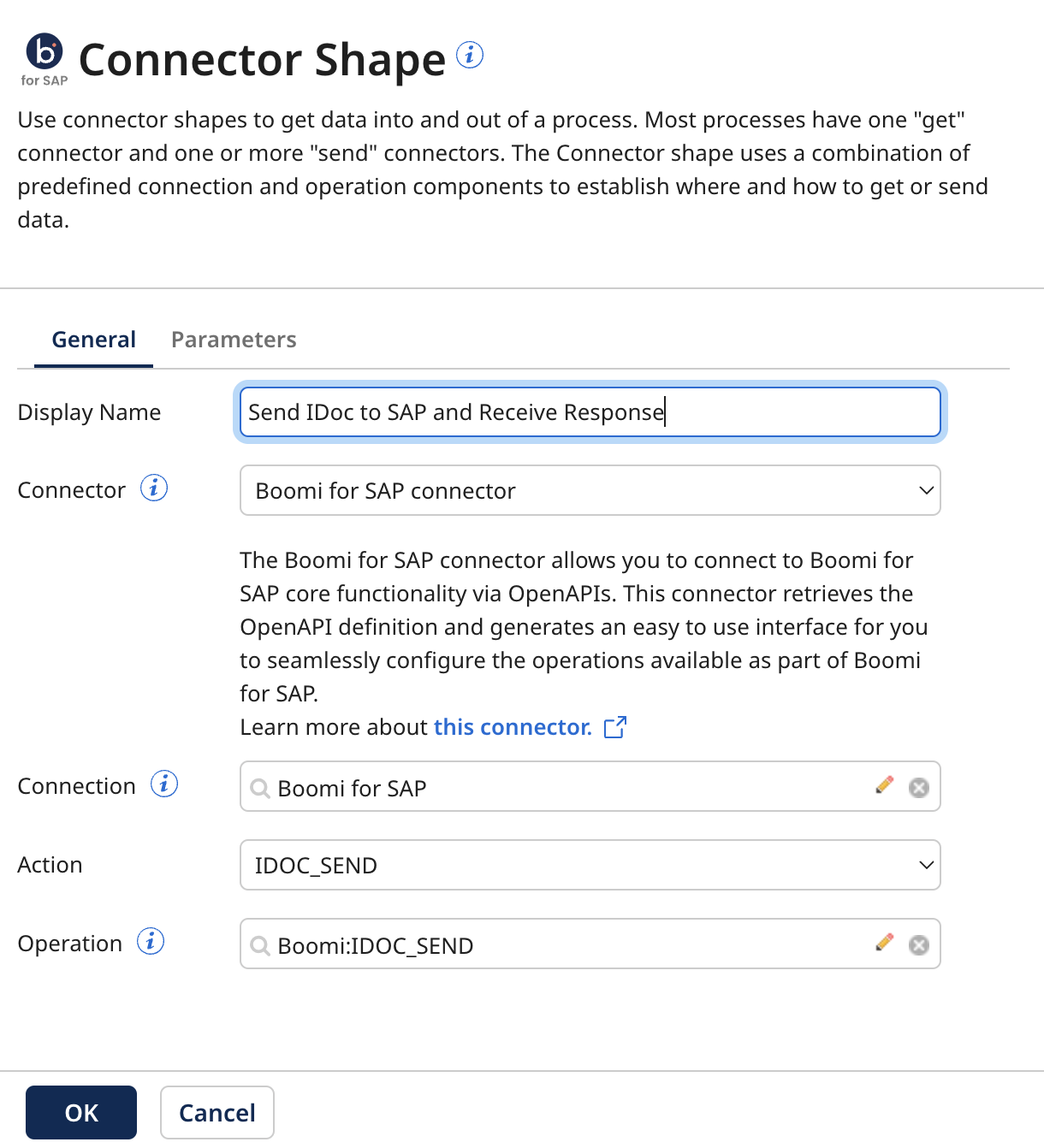Click the info icon next to Connector label
Viewport: 1044px width, 1148px height.
pyautogui.click(x=153, y=488)
